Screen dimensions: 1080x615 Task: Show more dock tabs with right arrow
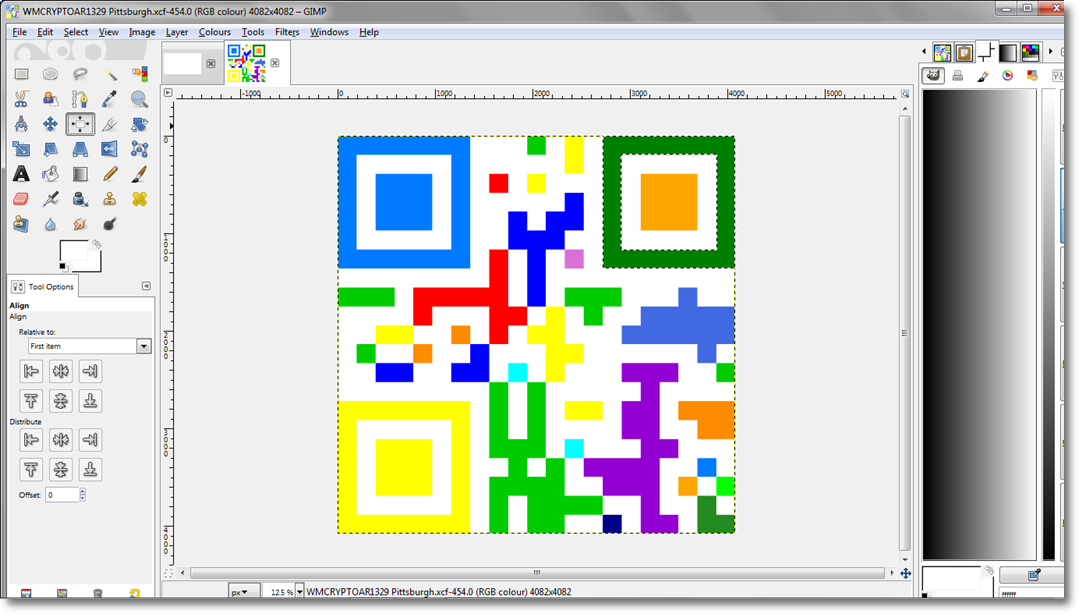click(1050, 52)
